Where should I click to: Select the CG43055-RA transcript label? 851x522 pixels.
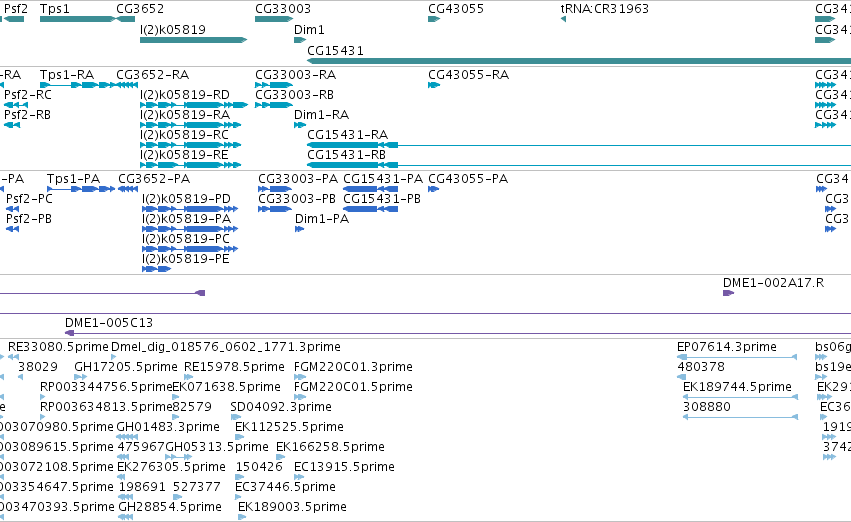[468, 75]
